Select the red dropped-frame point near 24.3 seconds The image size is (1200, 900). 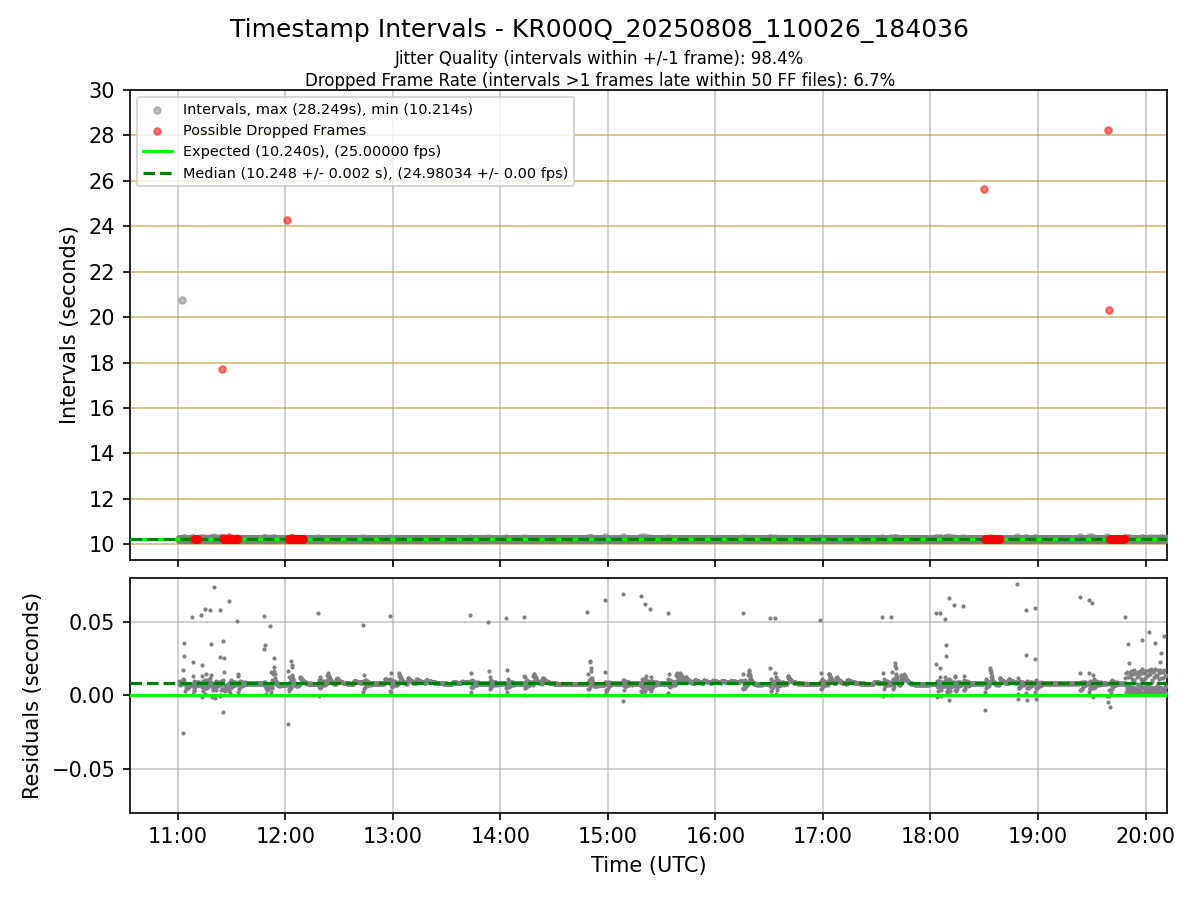(x=287, y=220)
